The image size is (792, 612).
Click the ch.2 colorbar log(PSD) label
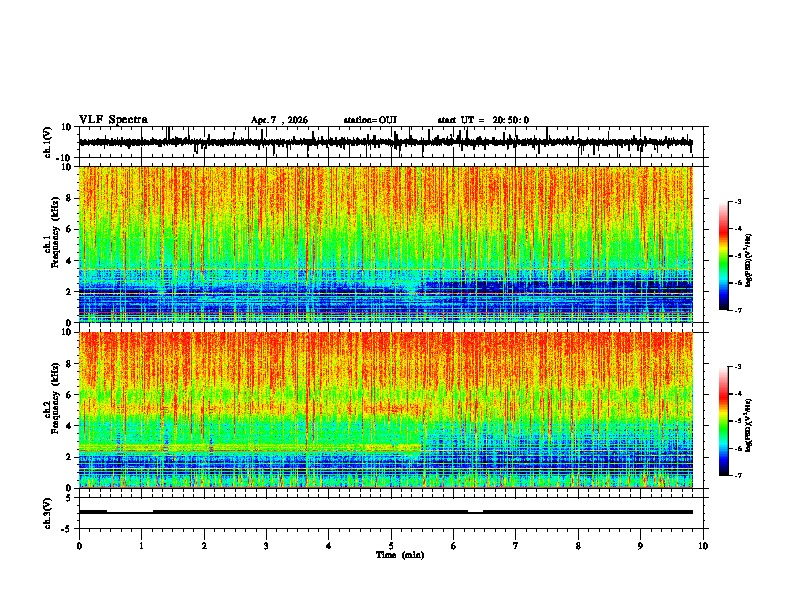[748, 425]
